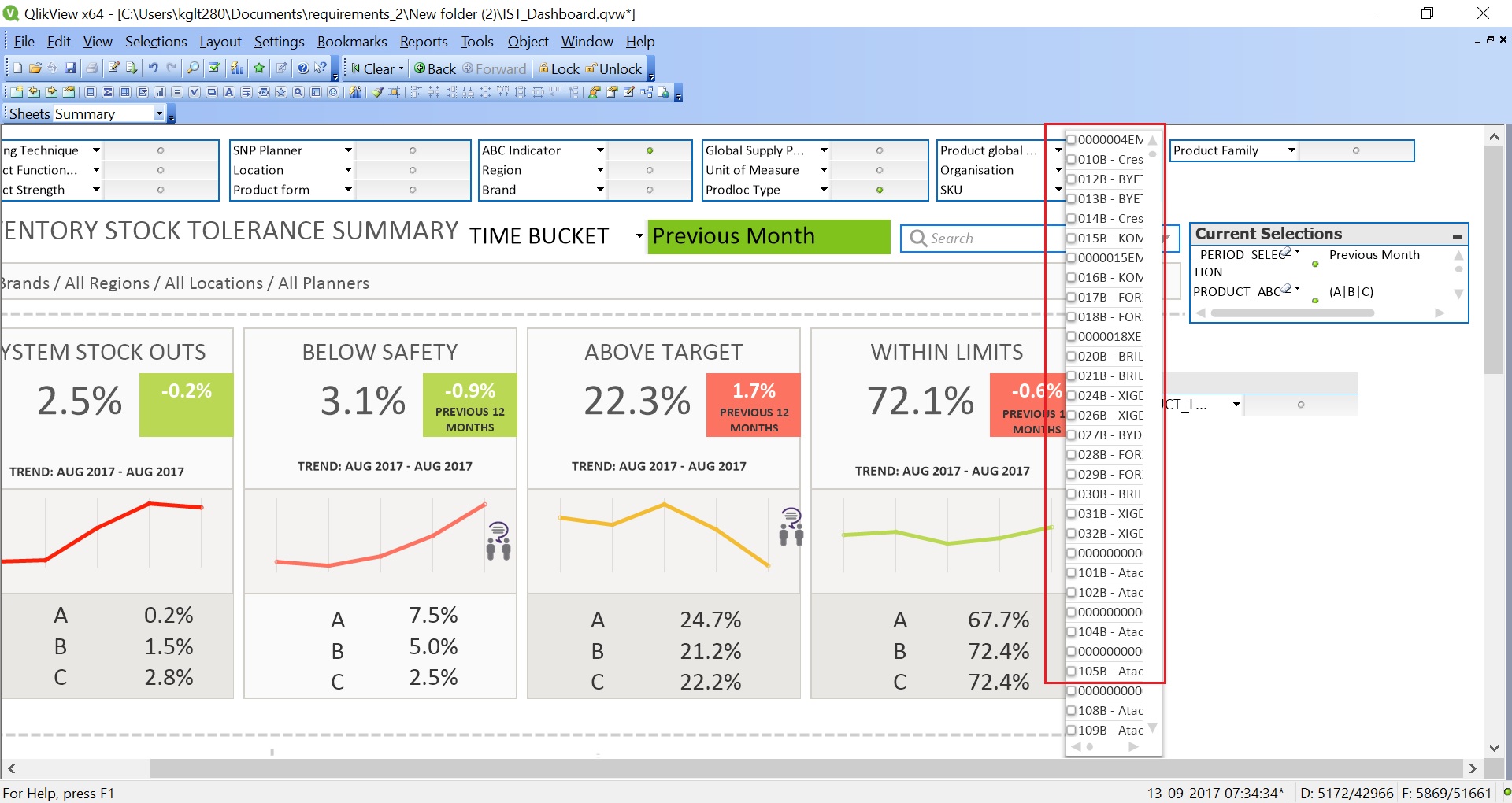Expand the Unit of Measure dropdown

pyautogui.click(x=824, y=169)
